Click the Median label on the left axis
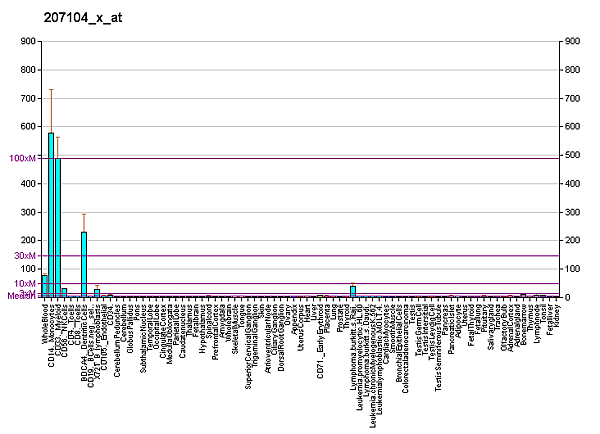 point(18,295)
